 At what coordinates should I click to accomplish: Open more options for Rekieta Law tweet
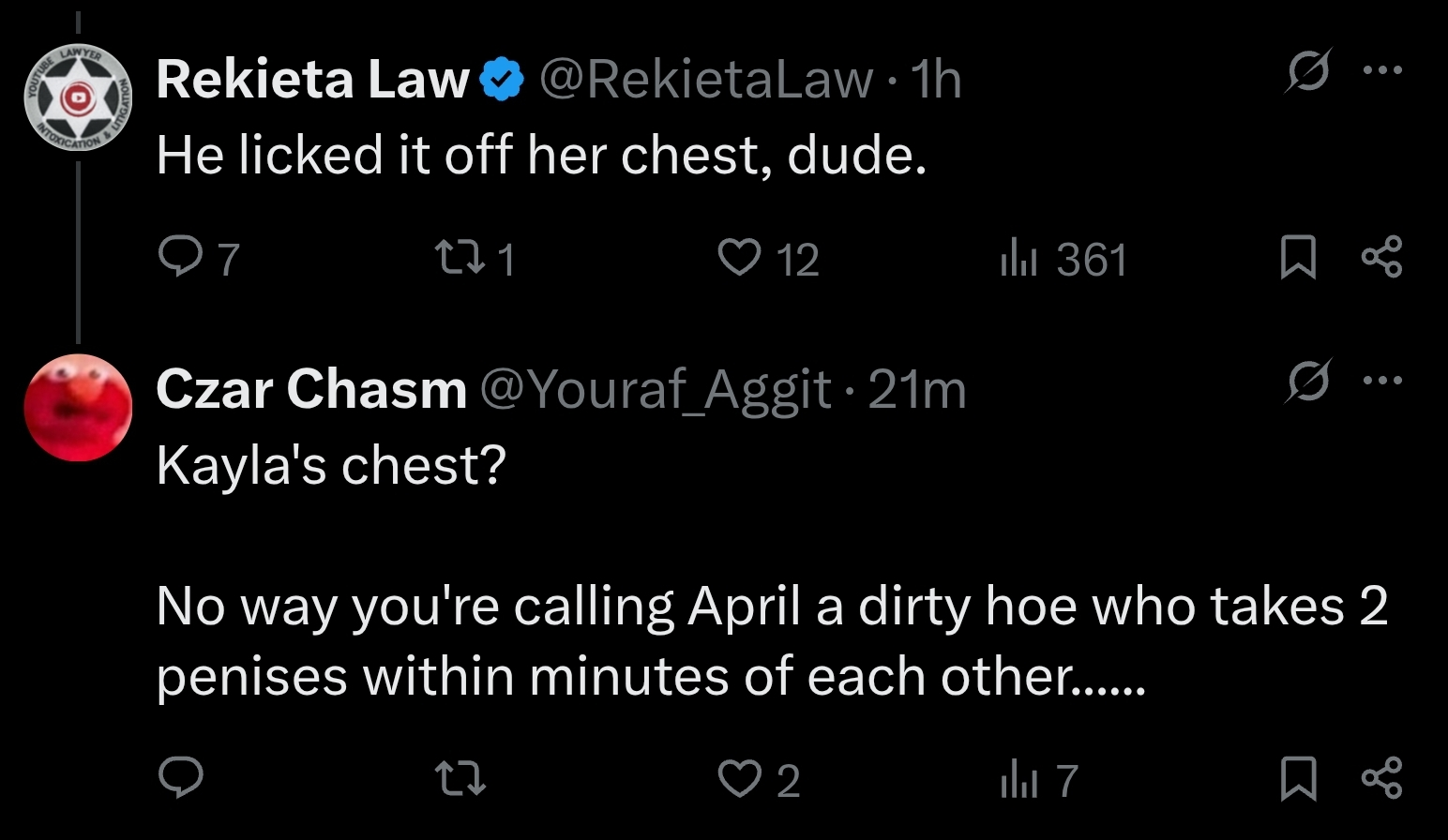1382,69
